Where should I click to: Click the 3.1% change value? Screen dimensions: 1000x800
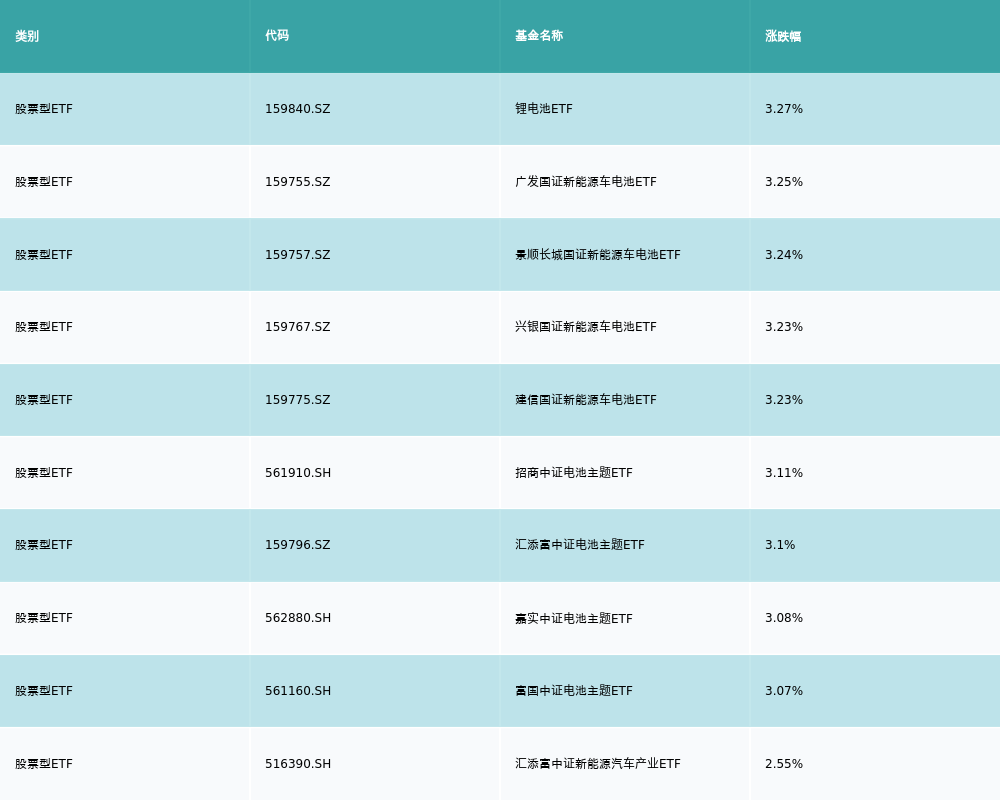click(780, 545)
